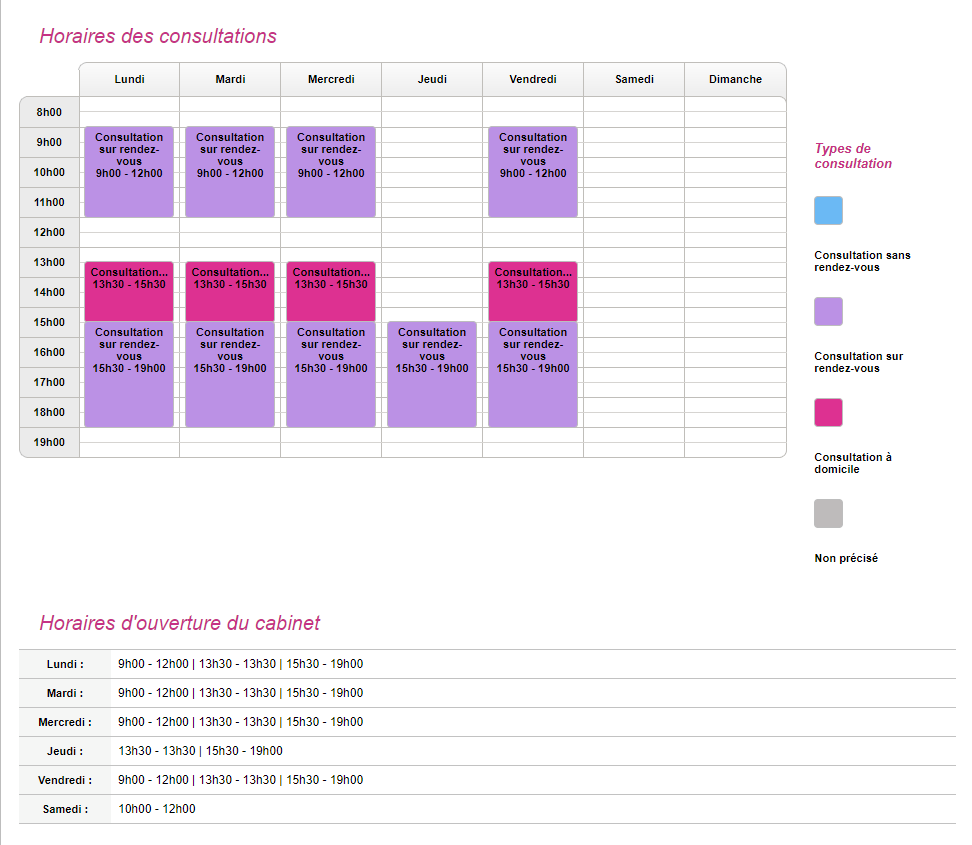Click Mercredi opening hours value text

241,722
